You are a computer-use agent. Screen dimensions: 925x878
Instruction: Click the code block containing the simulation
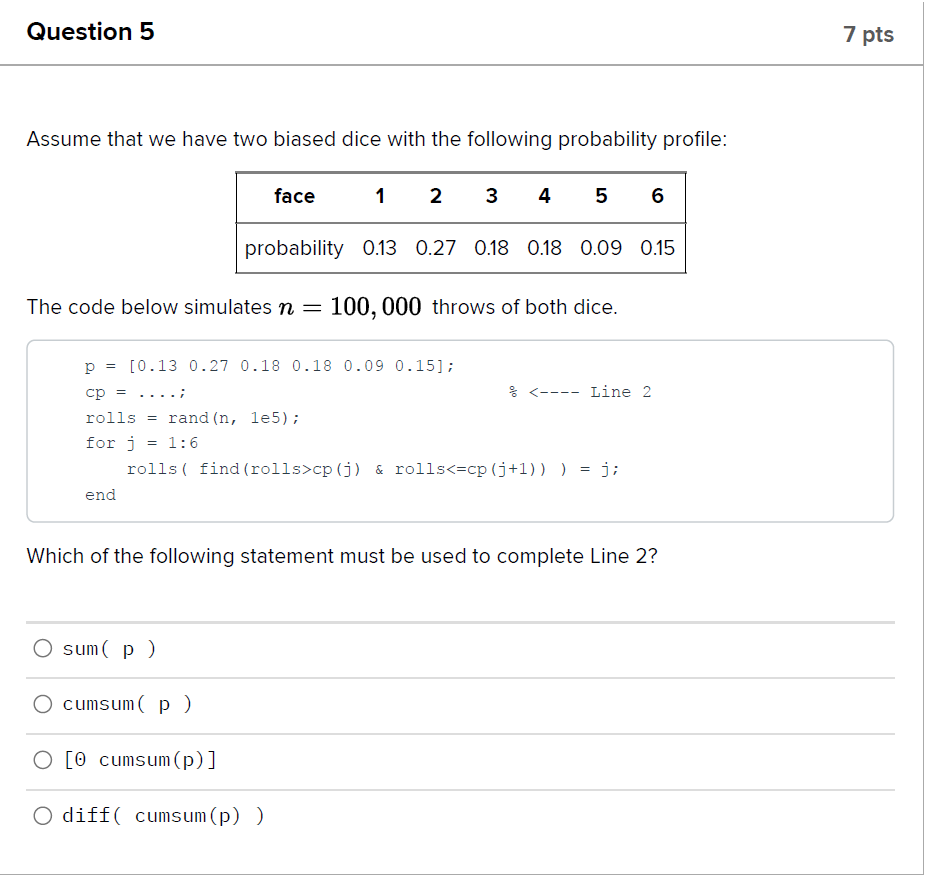(460, 430)
